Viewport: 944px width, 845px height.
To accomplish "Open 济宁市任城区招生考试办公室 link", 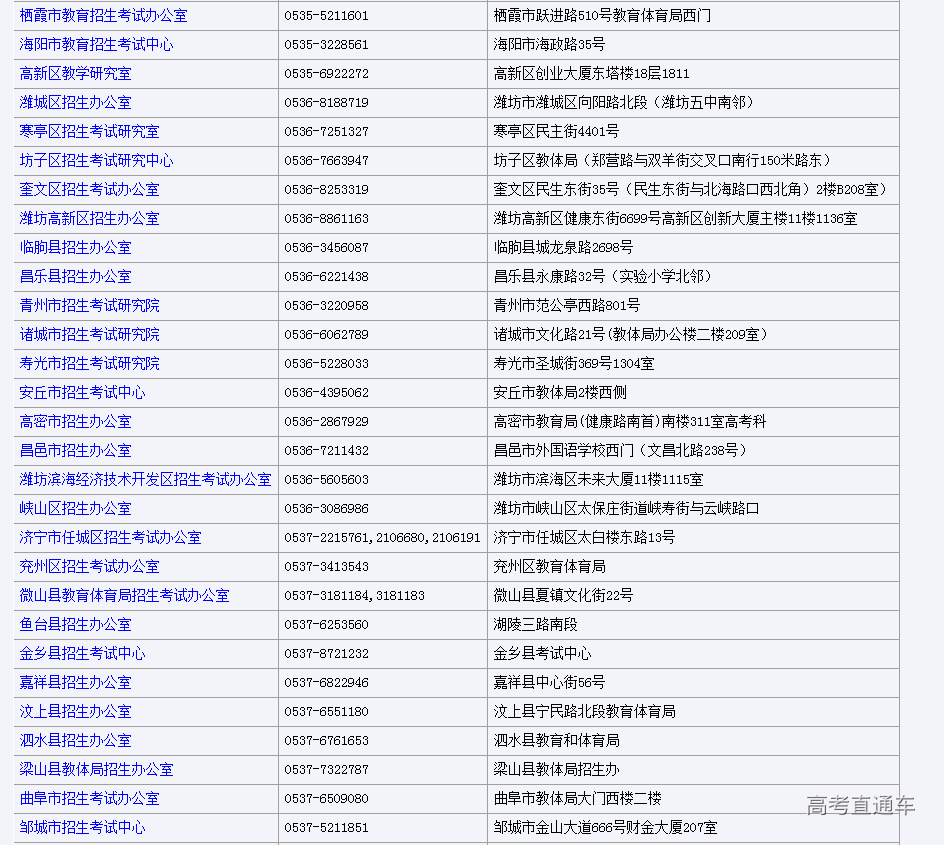I will (110, 538).
